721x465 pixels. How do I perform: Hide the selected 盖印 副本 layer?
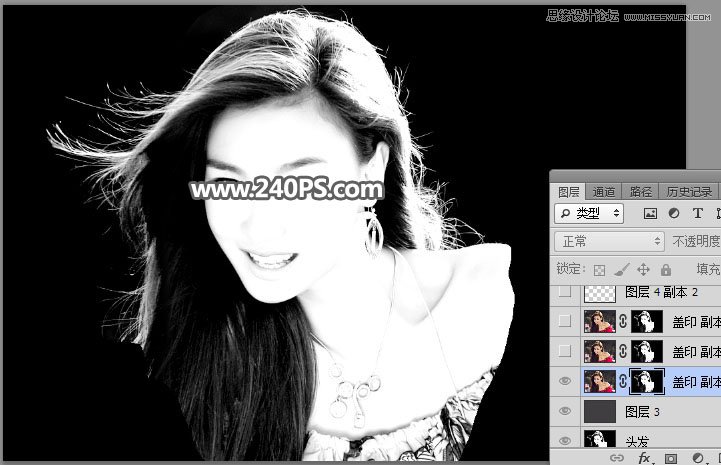pyautogui.click(x=566, y=381)
